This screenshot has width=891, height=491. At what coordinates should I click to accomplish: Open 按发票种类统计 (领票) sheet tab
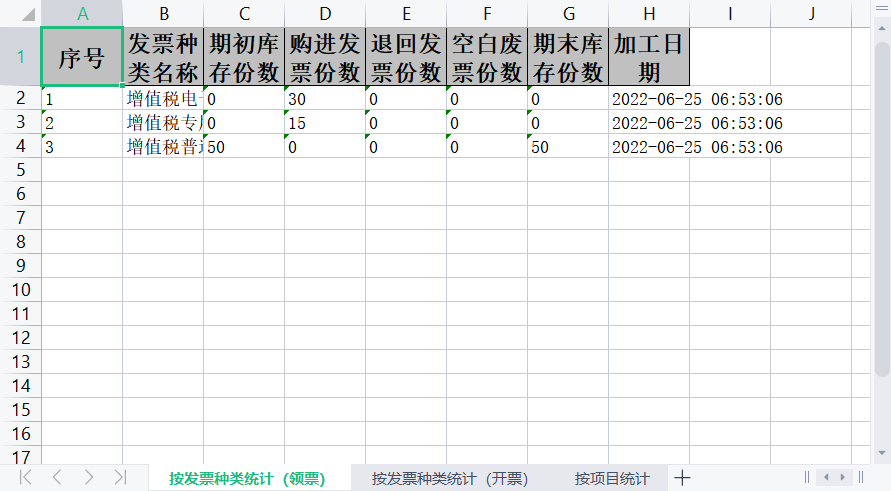247,478
